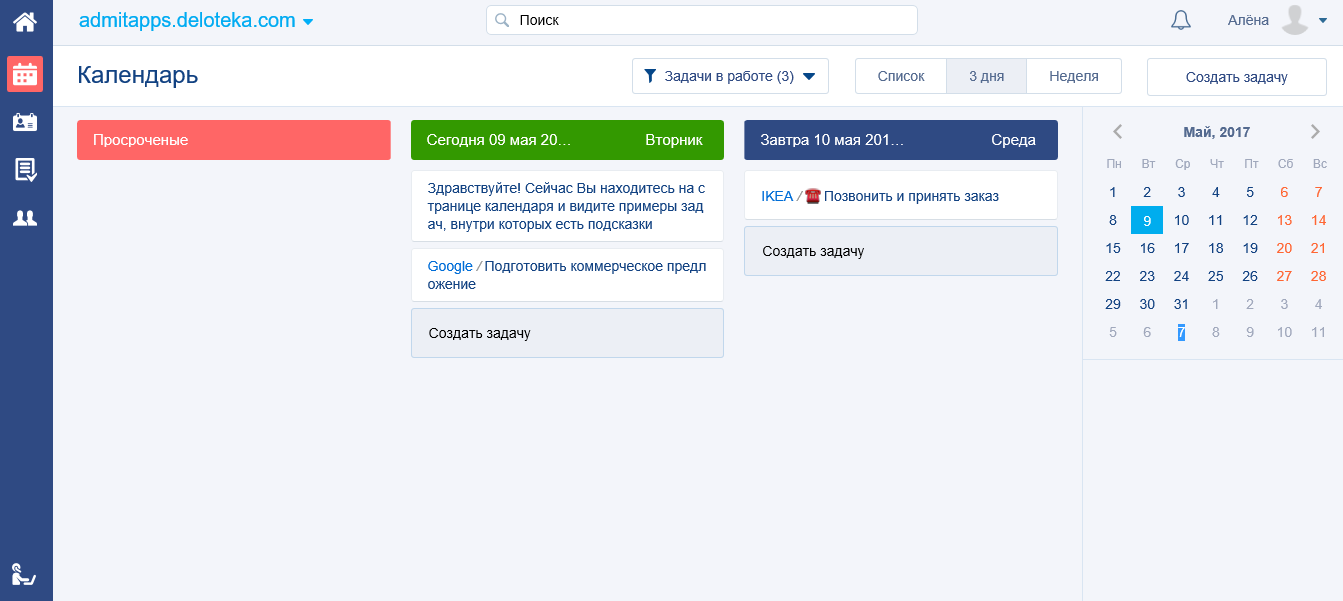Select day 28 in mini calendar
This screenshot has height=601, width=1343.
tap(1318, 276)
